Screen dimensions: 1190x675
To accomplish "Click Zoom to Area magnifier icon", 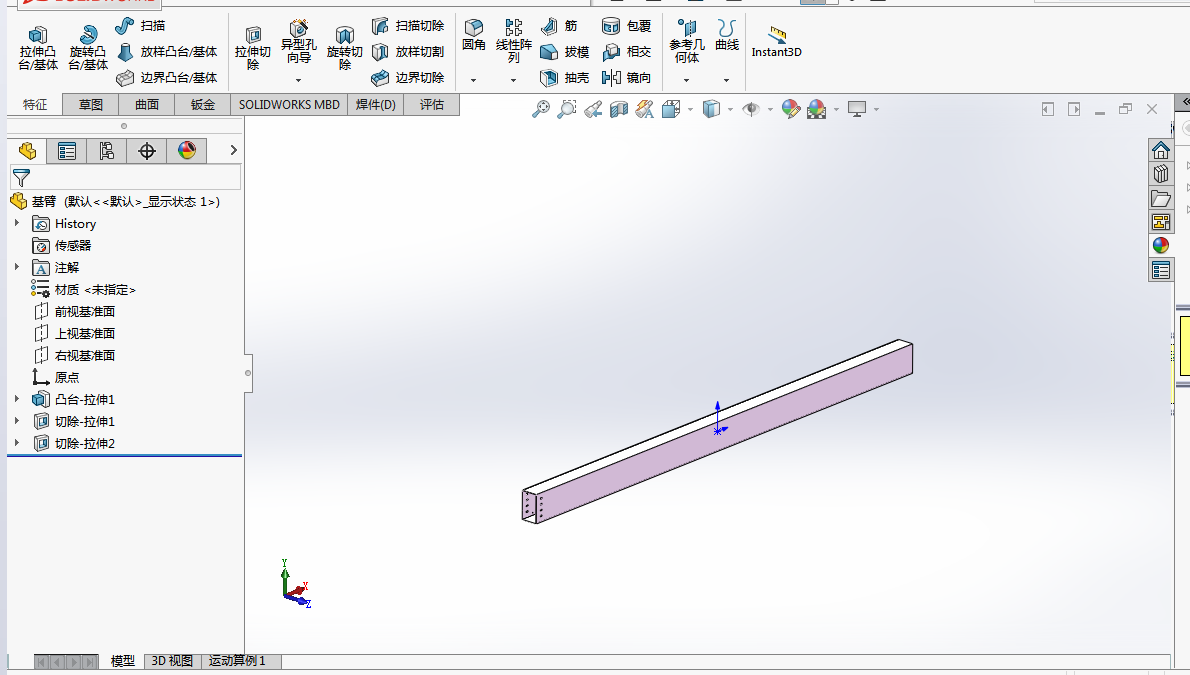I will (x=566, y=109).
